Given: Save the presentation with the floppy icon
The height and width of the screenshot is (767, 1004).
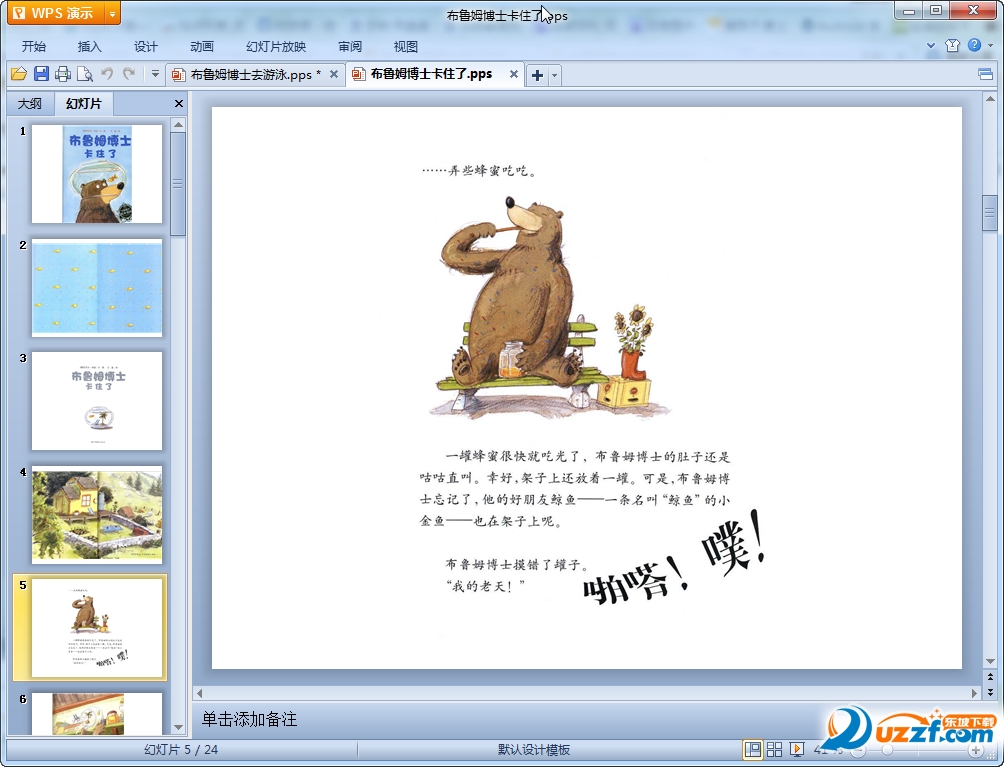Looking at the screenshot, I should point(41,74).
